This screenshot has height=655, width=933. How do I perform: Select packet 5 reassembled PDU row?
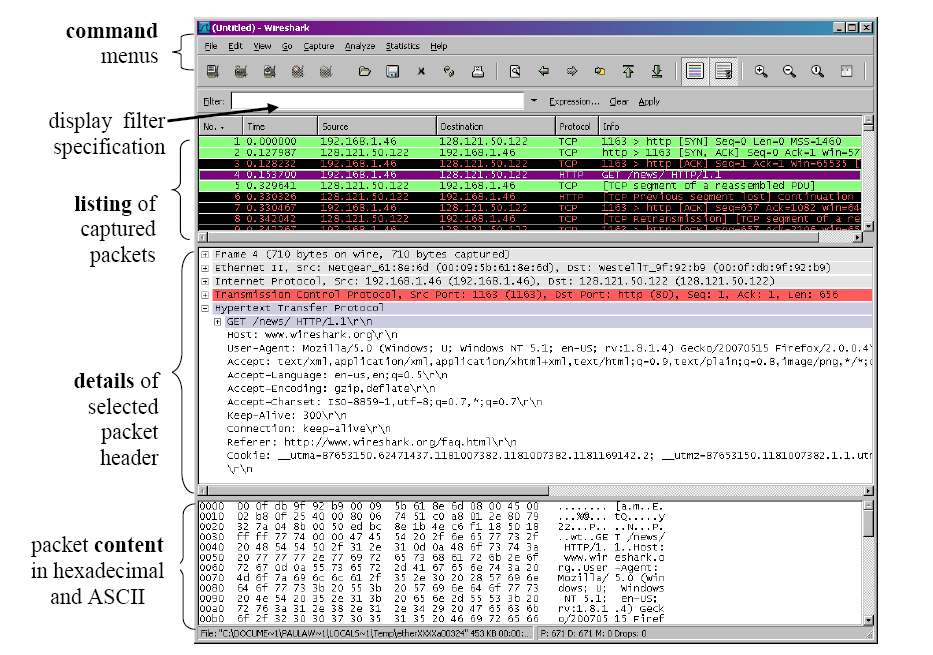(530, 186)
